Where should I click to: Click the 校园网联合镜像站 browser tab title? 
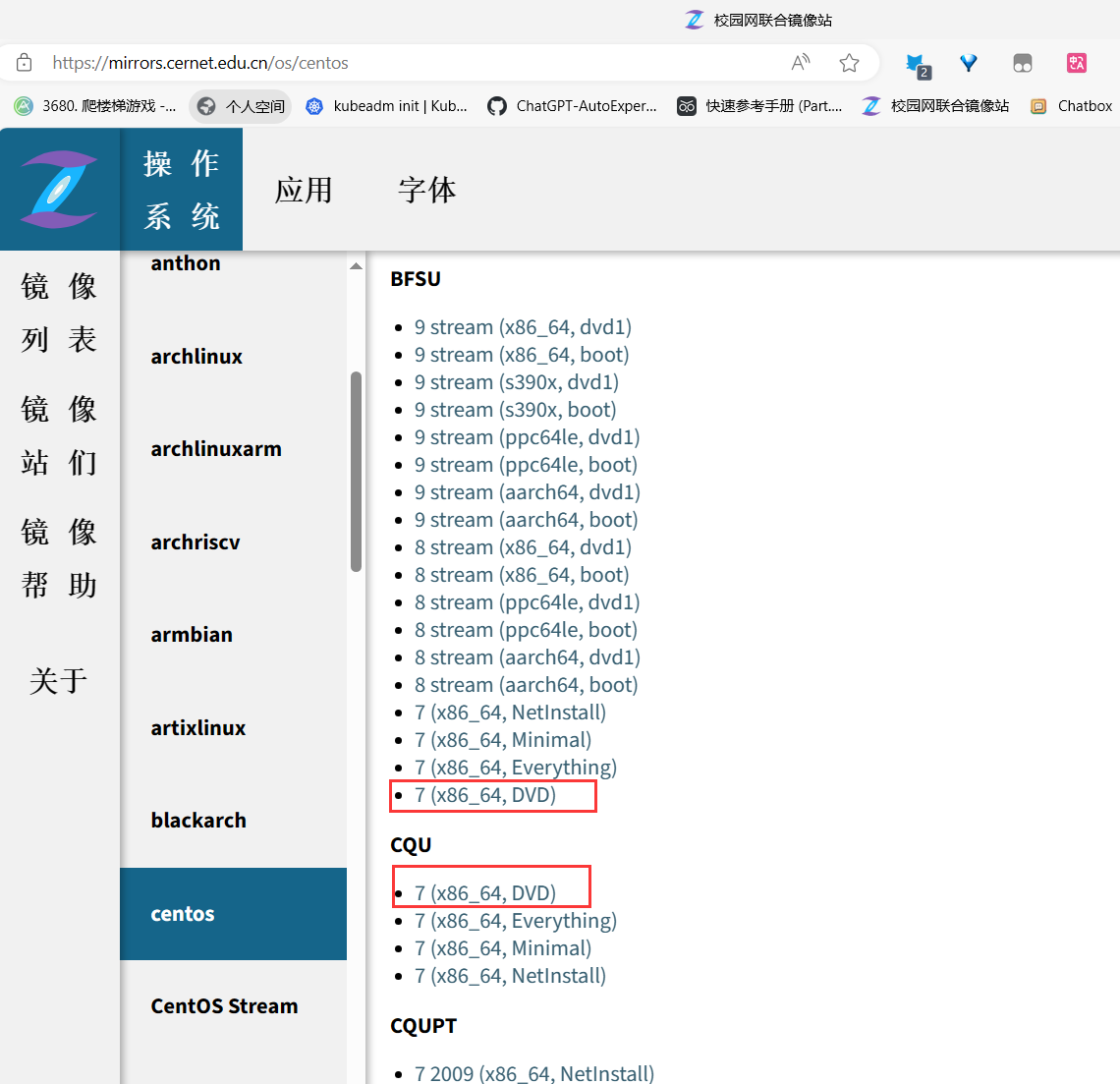(773, 20)
